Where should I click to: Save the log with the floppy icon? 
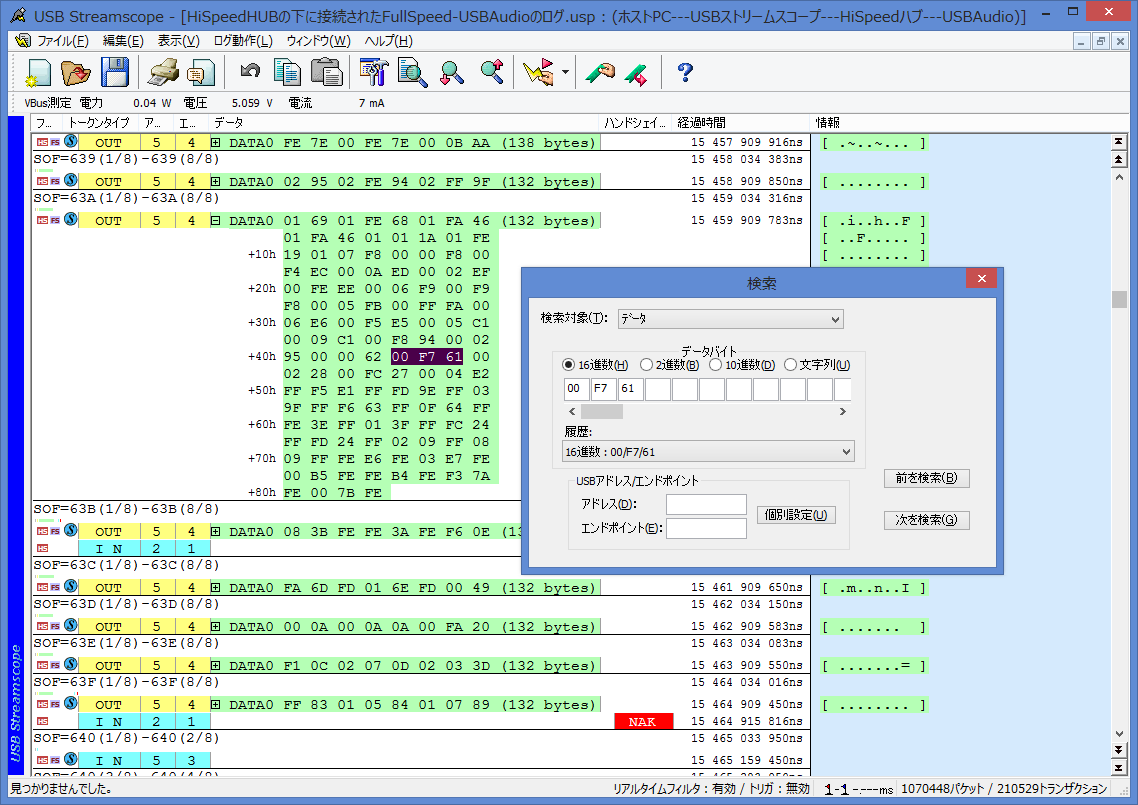point(114,73)
